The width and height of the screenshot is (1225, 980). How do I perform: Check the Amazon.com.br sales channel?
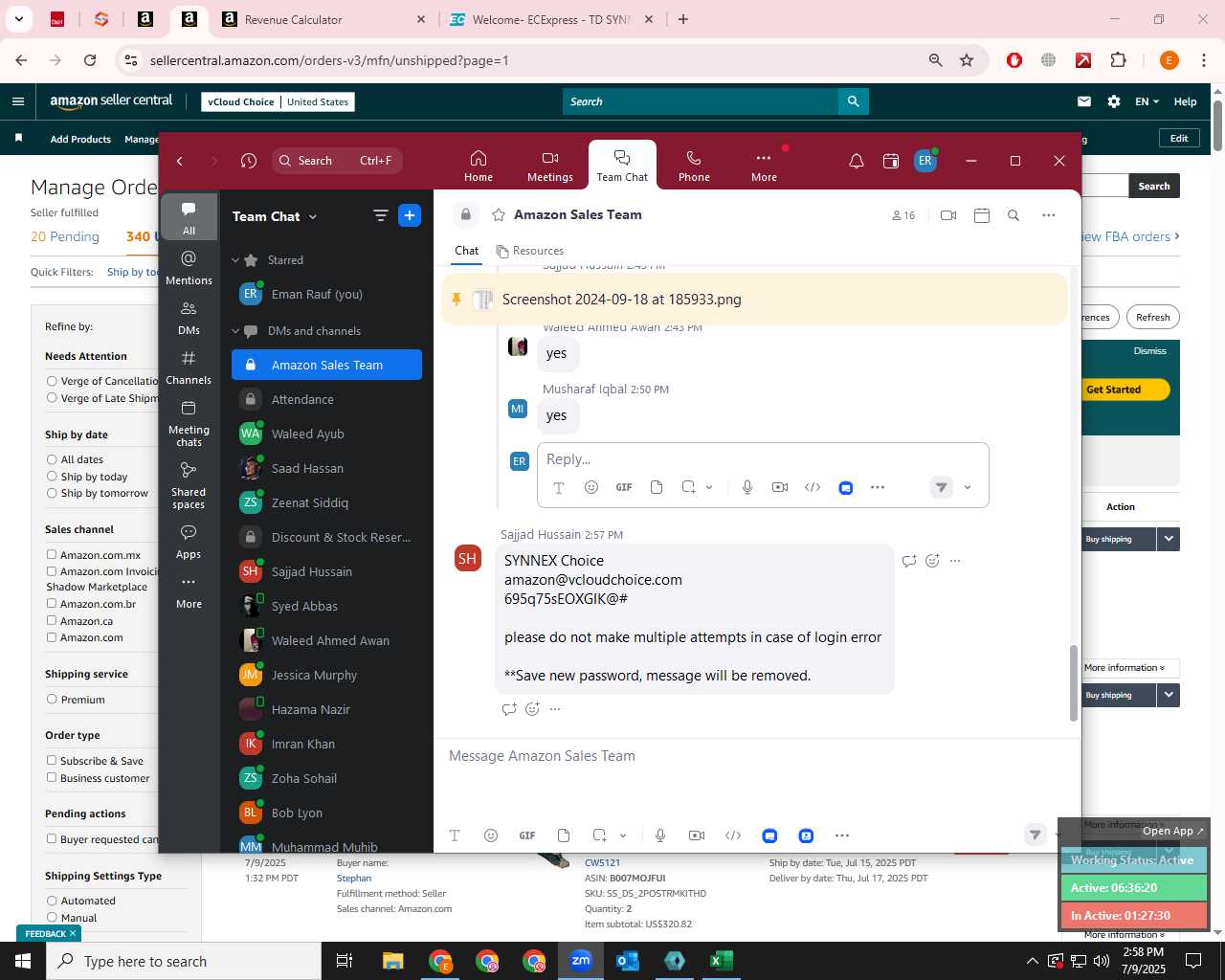click(x=52, y=603)
